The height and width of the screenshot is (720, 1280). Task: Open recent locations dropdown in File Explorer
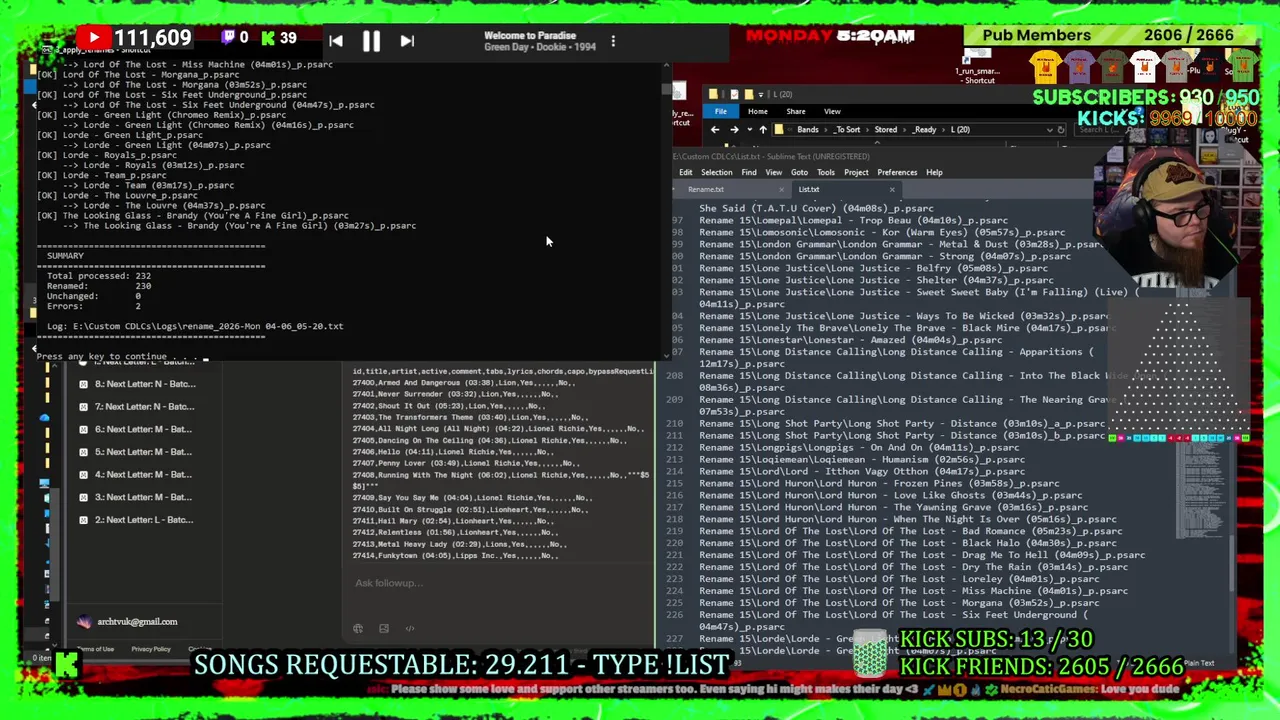click(x=748, y=130)
